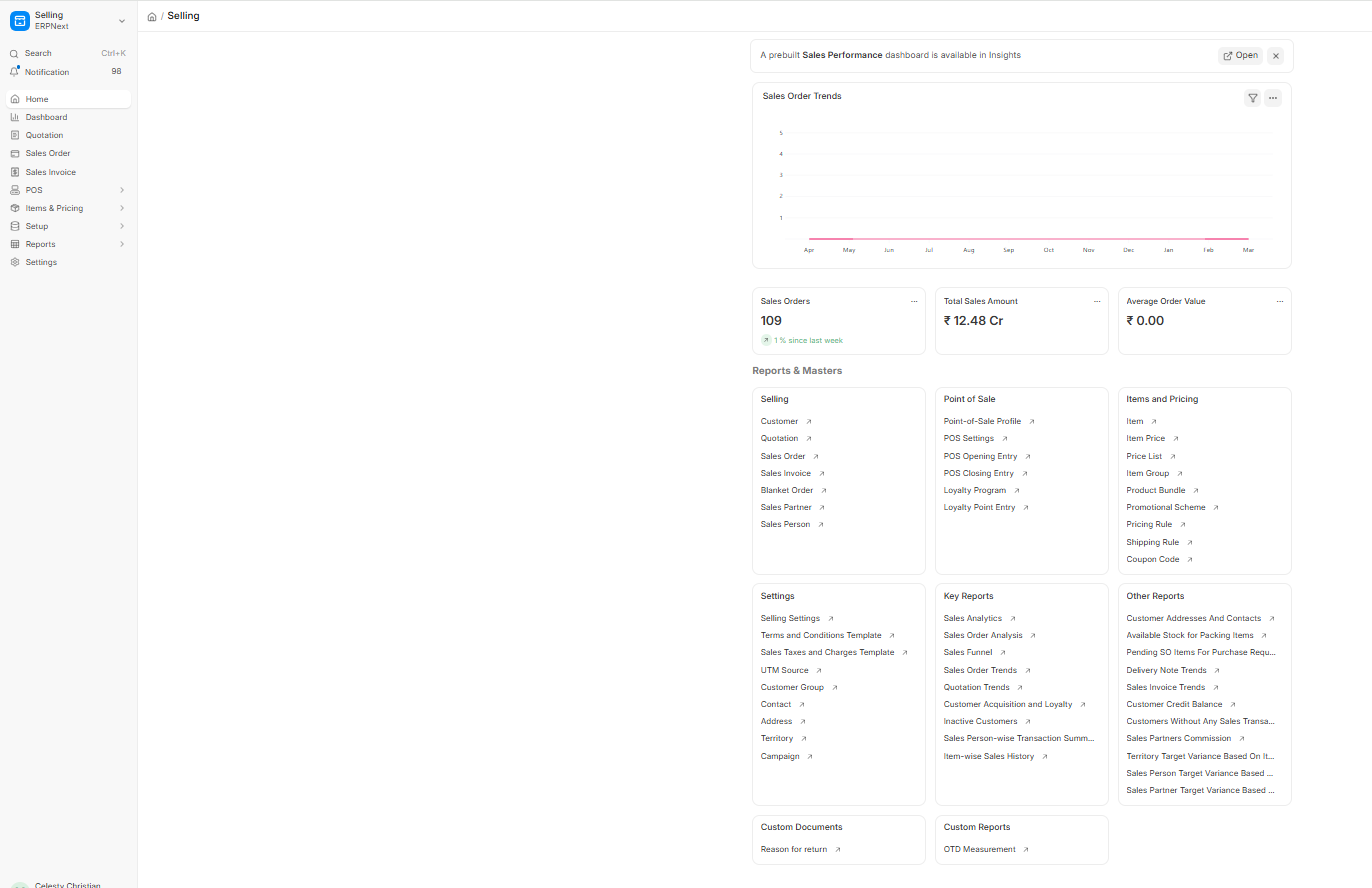Click the Open button for Insights dashboard
Viewport: 1372px width, 888px height.
point(1240,56)
